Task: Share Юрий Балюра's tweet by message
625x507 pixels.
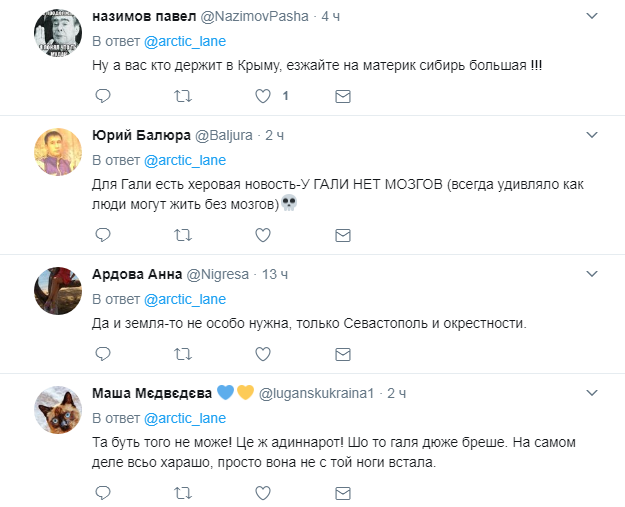Action: tap(342, 235)
